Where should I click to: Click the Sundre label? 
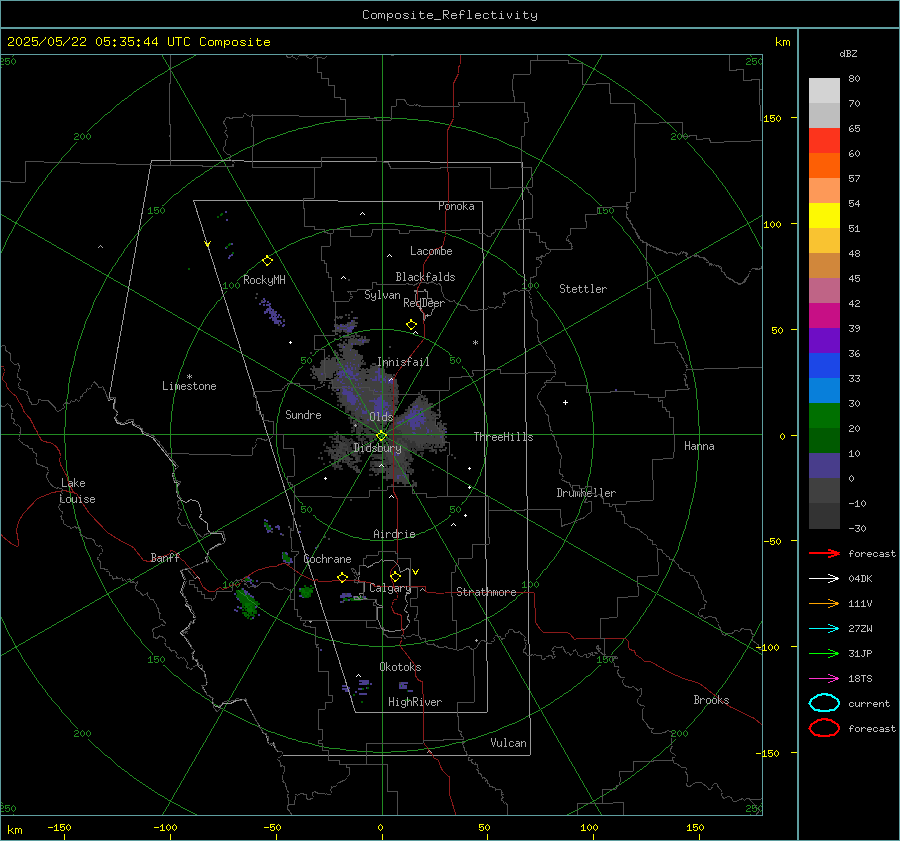pos(303,414)
